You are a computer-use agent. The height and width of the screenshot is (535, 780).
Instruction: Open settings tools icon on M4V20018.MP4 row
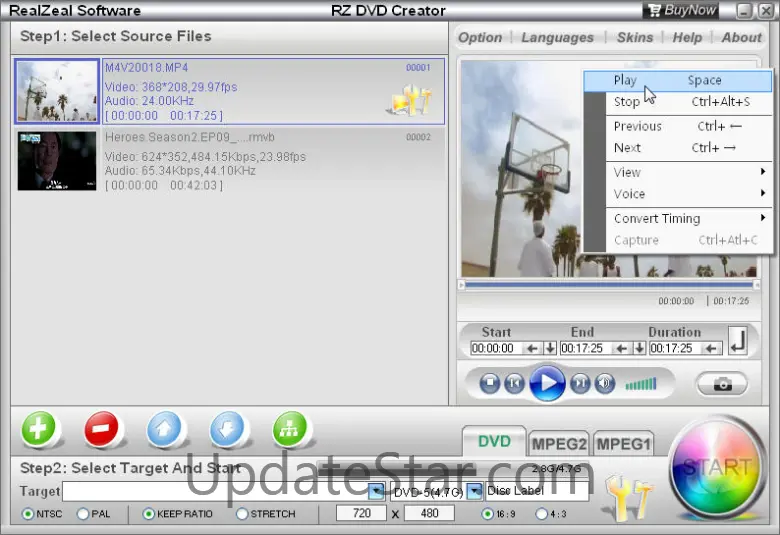point(410,100)
